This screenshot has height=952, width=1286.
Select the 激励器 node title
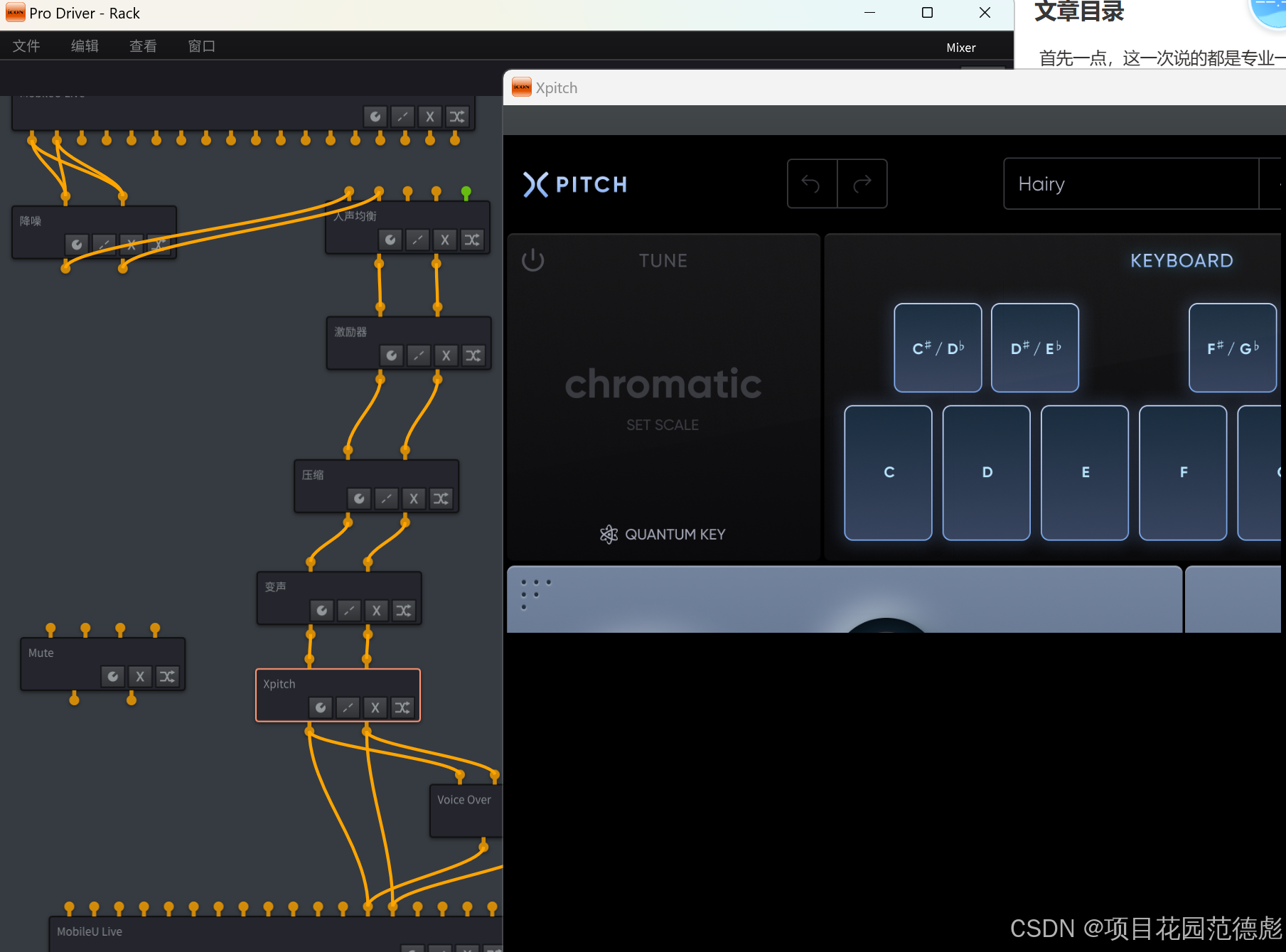click(350, 332)
